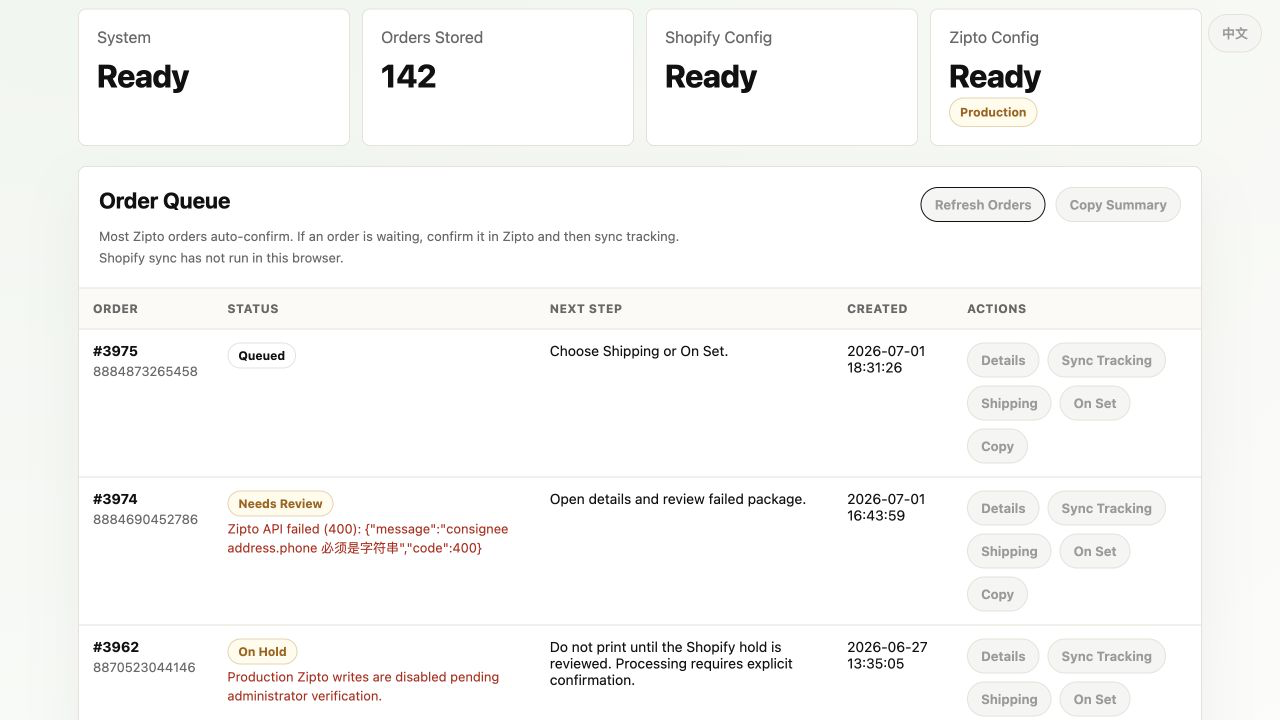Click the STATUS column header

[253, 309]
